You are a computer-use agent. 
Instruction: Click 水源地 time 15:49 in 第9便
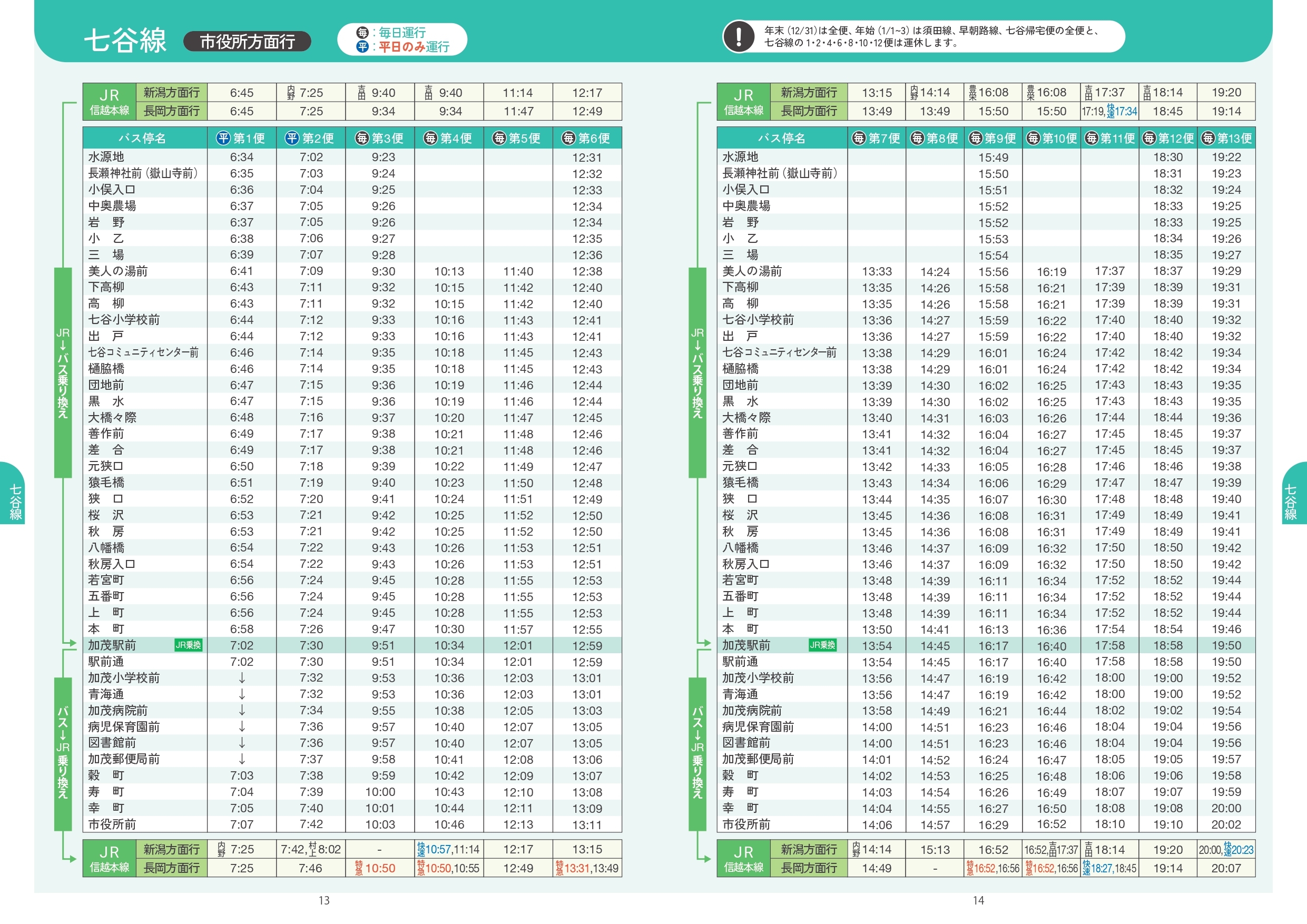[994, 158]
